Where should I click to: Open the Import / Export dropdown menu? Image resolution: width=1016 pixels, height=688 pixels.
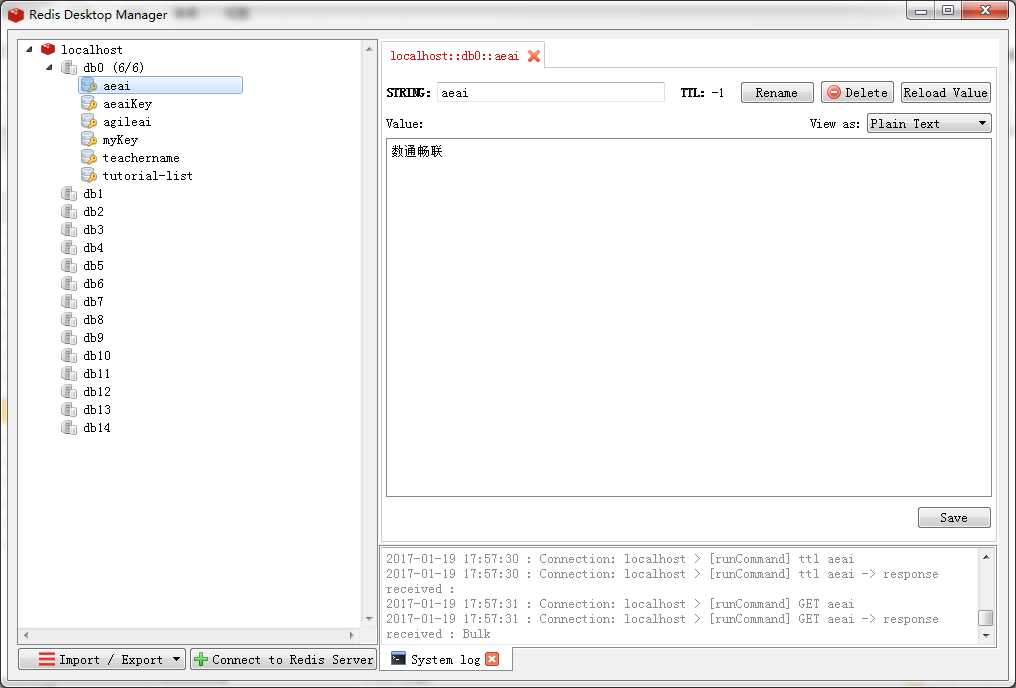(102, 659)
